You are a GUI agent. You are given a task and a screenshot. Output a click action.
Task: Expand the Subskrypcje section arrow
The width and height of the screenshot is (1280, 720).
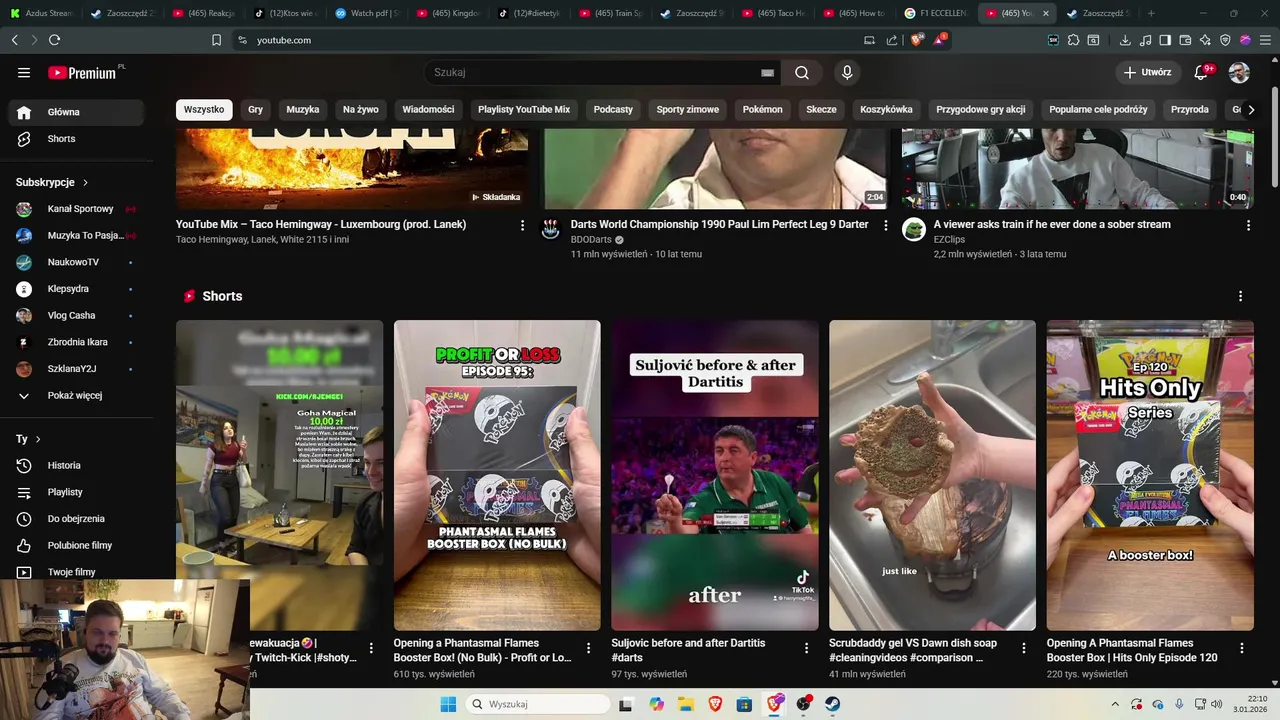pyautogui.click(x=85, y=183)
